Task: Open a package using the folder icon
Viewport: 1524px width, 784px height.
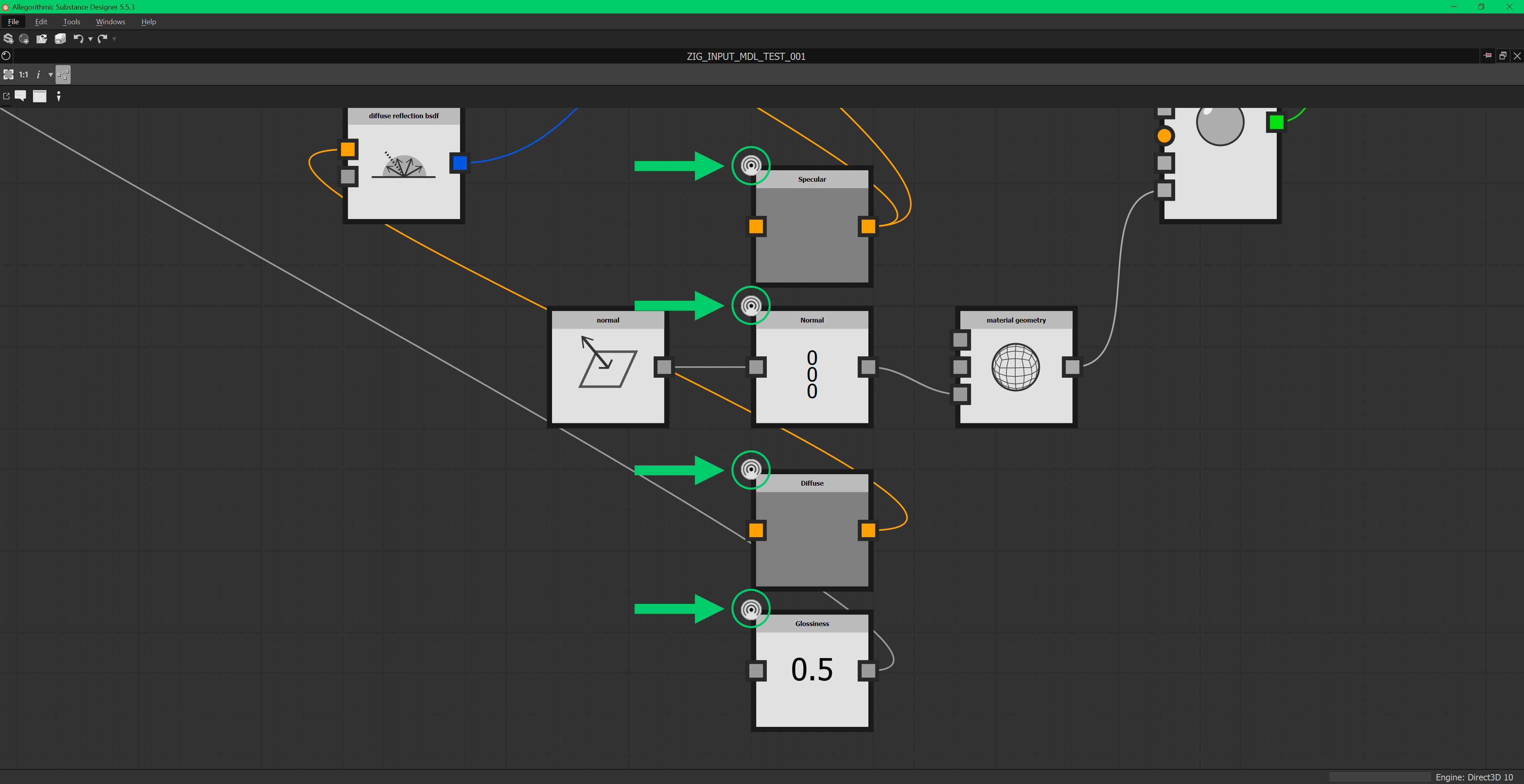Action: coord(41,38)
